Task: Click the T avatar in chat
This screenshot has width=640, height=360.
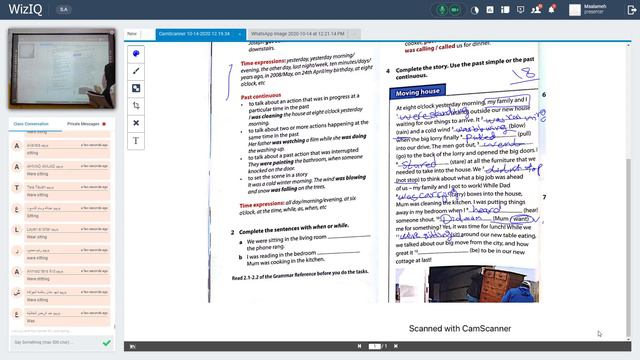Action: (17, 187)
